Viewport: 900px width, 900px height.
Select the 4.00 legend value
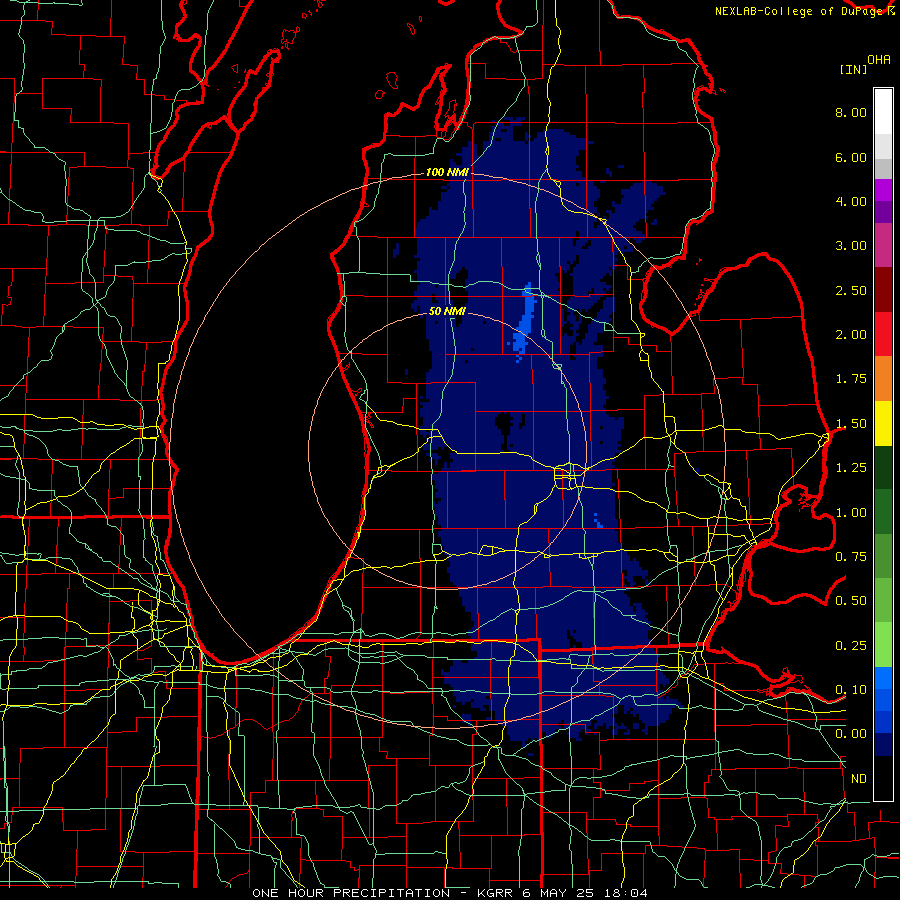(851, 201)
